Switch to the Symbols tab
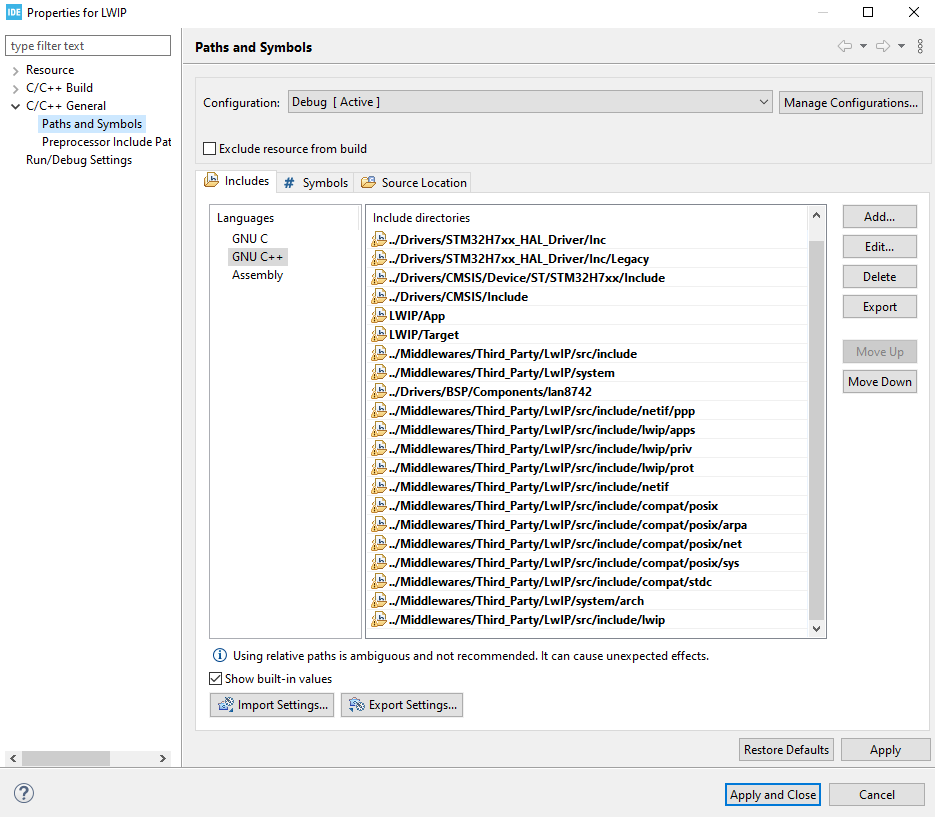 click(x=315, y=182)
